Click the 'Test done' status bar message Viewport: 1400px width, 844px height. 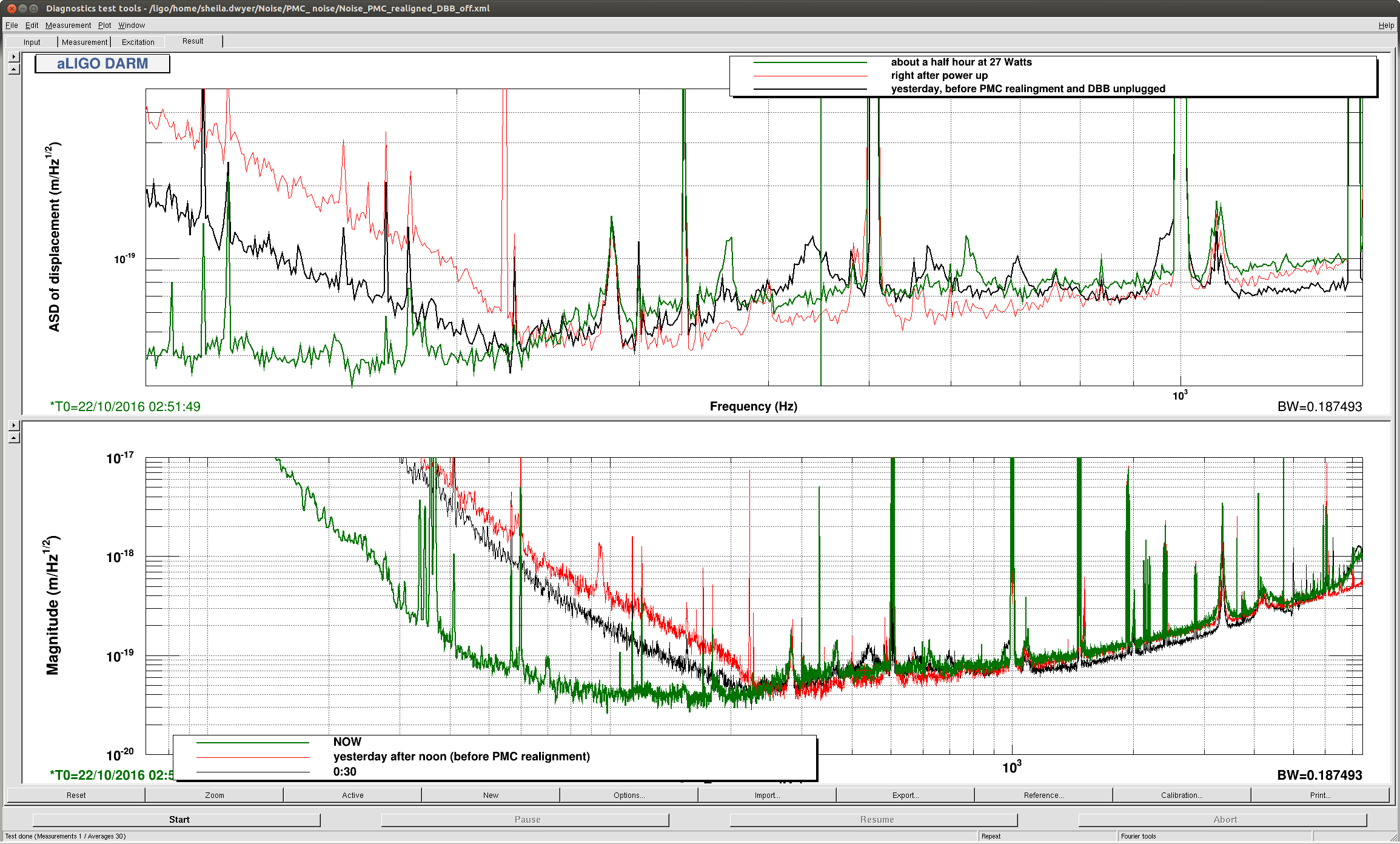point(65,836)
